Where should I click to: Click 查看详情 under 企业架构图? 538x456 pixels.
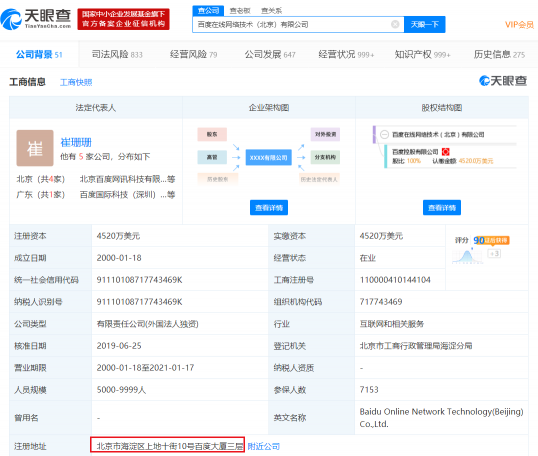pos(269,208)
